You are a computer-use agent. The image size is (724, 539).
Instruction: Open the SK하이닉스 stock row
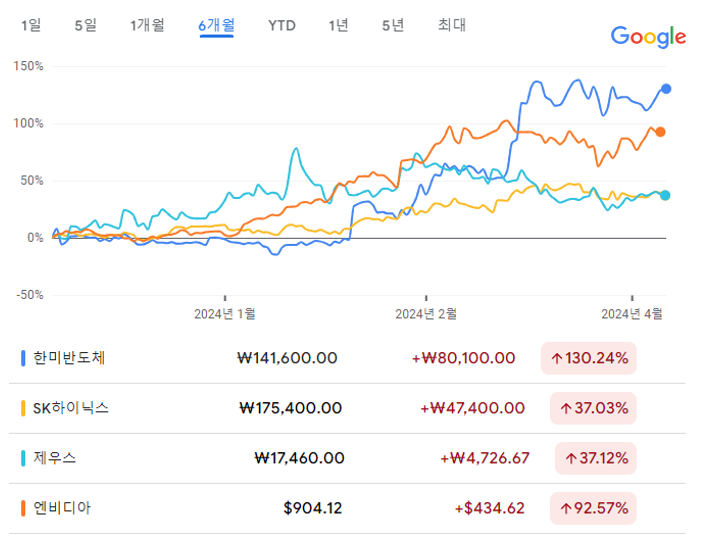click(347, 408)
